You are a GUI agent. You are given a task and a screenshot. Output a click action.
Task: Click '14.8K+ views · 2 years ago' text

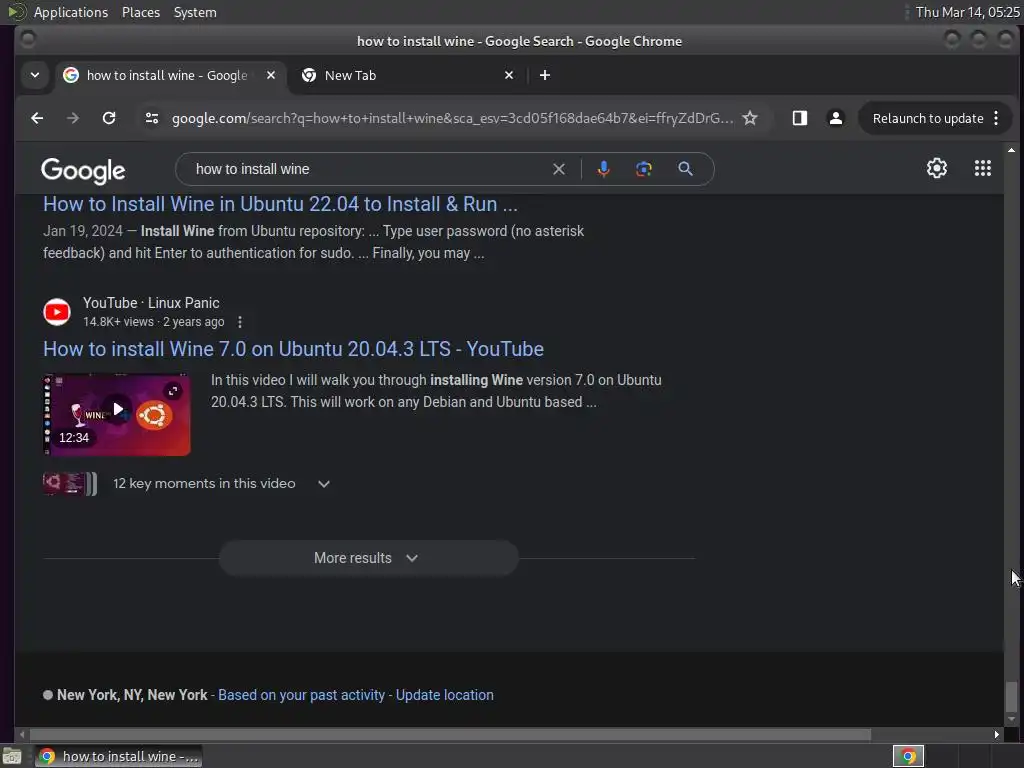click(x=153, y=322)
